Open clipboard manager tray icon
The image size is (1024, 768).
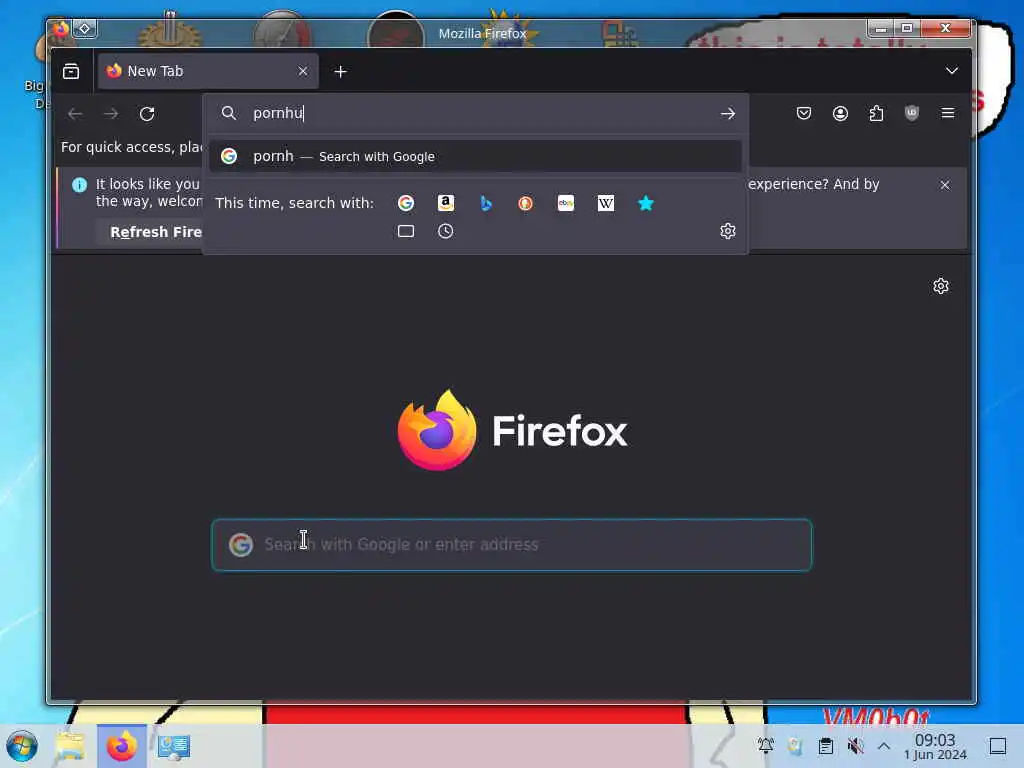click(x=825, y=746)
